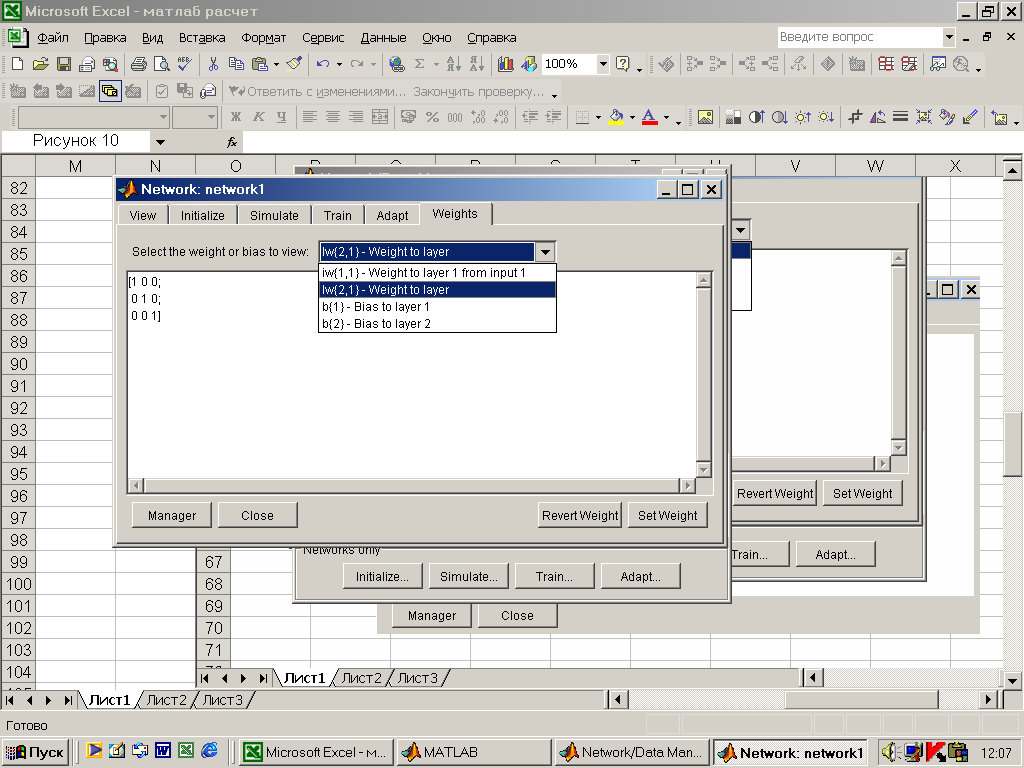This screenshot has height=768, width=1024.
Task: Click the Insert Hyperlink globe icon
Action: coord(396,63)
